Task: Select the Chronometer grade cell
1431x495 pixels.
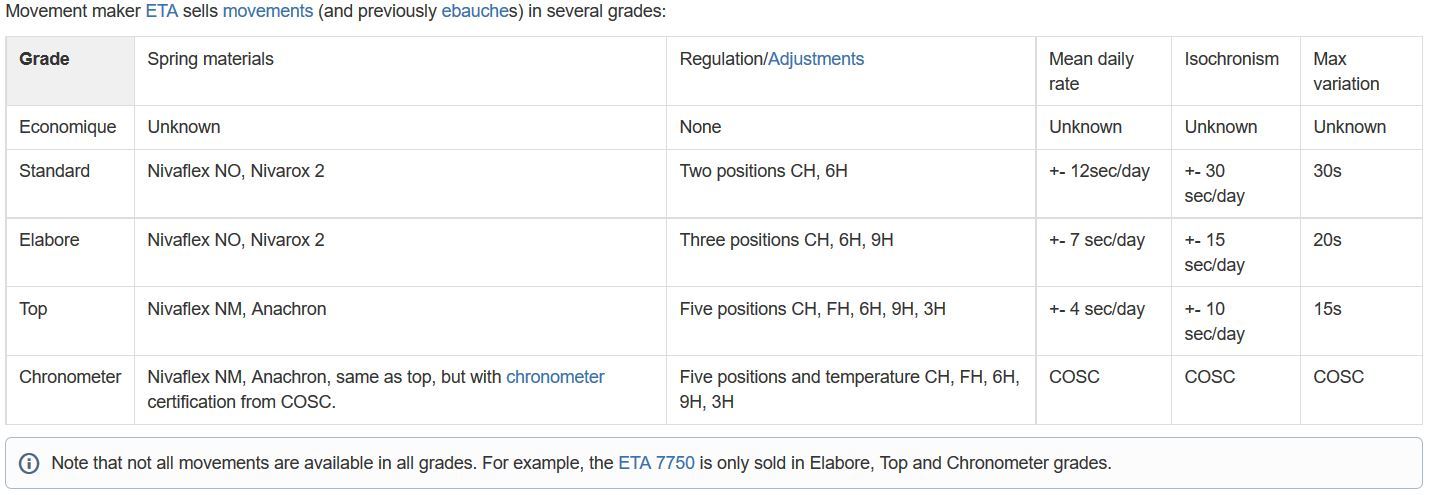Action: click(70, 389)
